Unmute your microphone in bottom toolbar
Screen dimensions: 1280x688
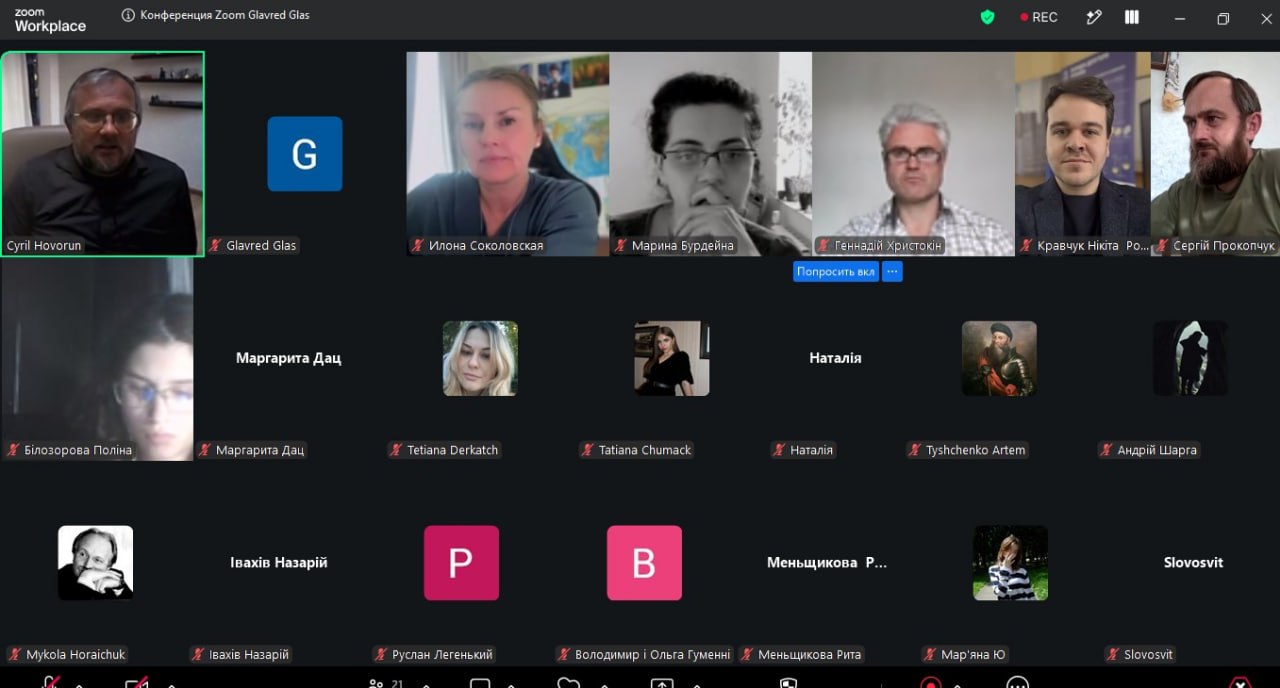[50, 683]
